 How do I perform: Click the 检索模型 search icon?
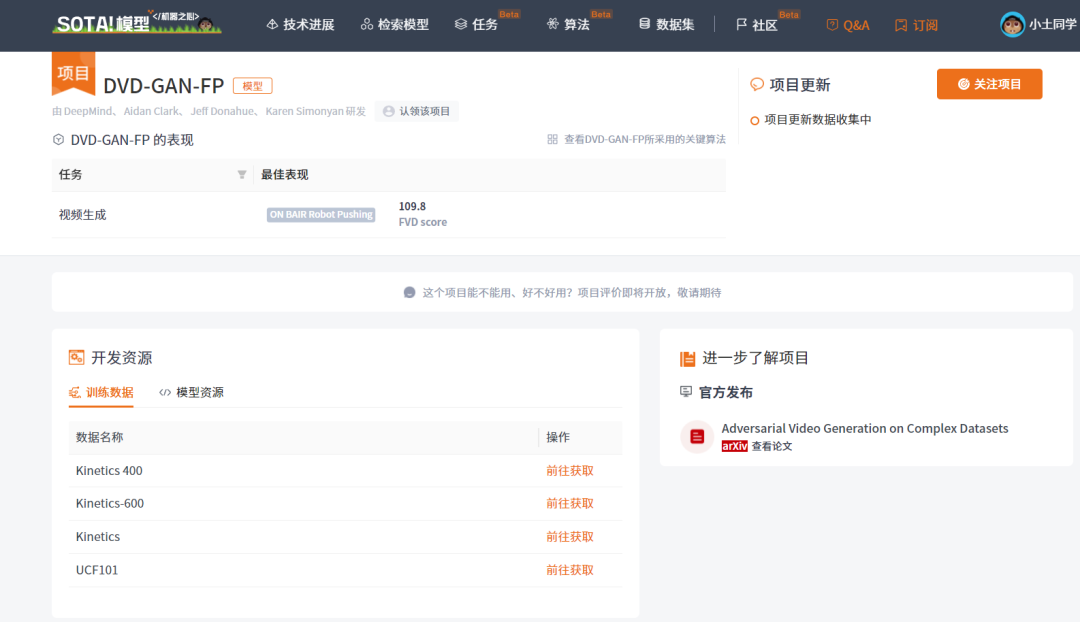coord(365,25)
